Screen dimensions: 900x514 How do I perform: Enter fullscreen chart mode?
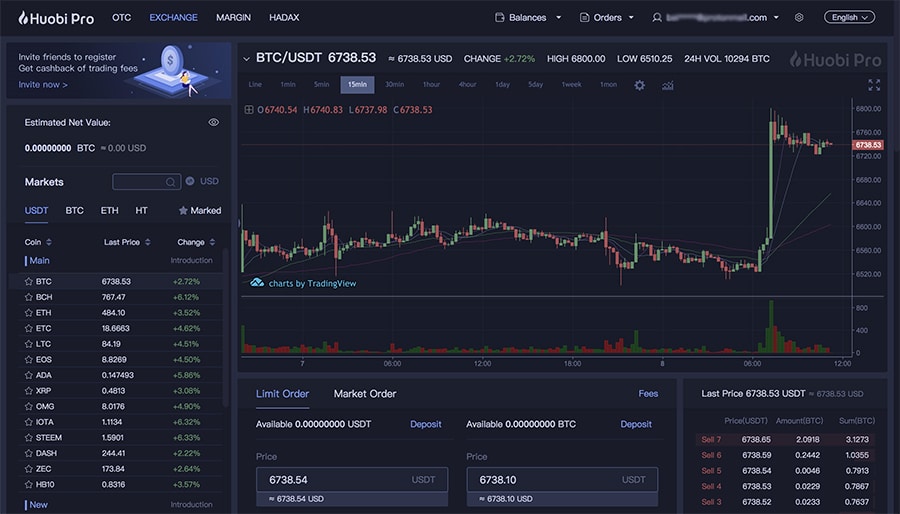[874, 85]
